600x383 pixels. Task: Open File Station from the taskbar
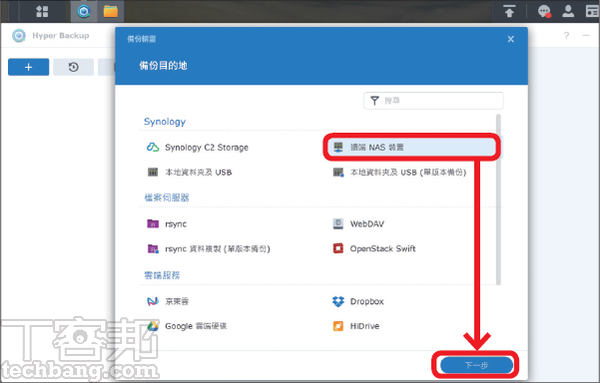[111, 11]
